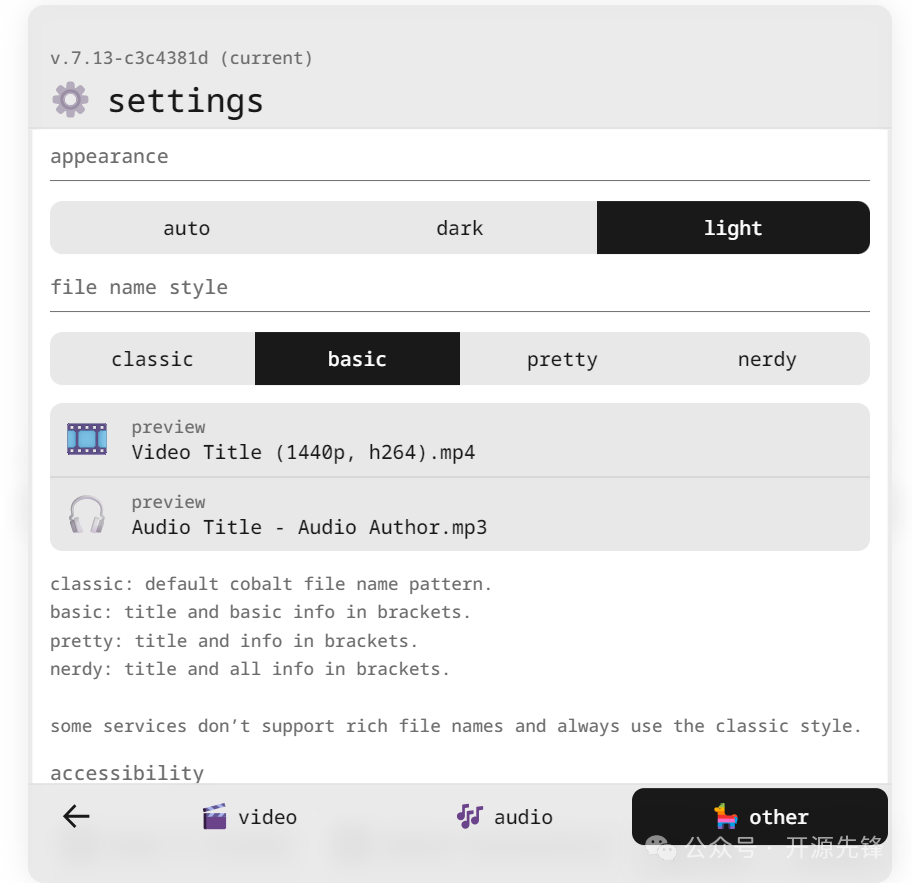Open the audio settings tab
Screen dimensions: 912x883
[x=505, y=817]
